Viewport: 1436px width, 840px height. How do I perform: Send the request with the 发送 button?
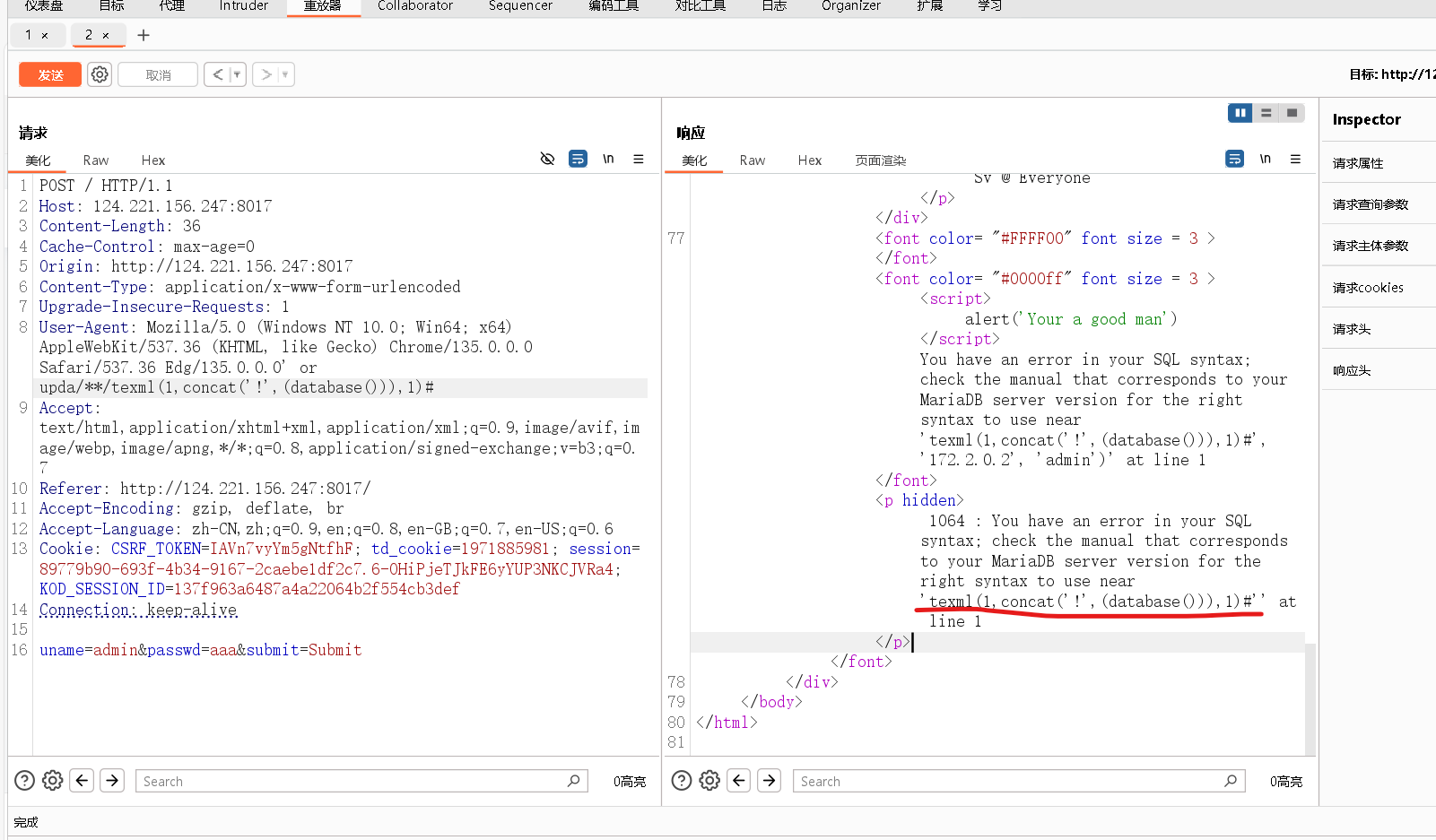click(49, 74)
